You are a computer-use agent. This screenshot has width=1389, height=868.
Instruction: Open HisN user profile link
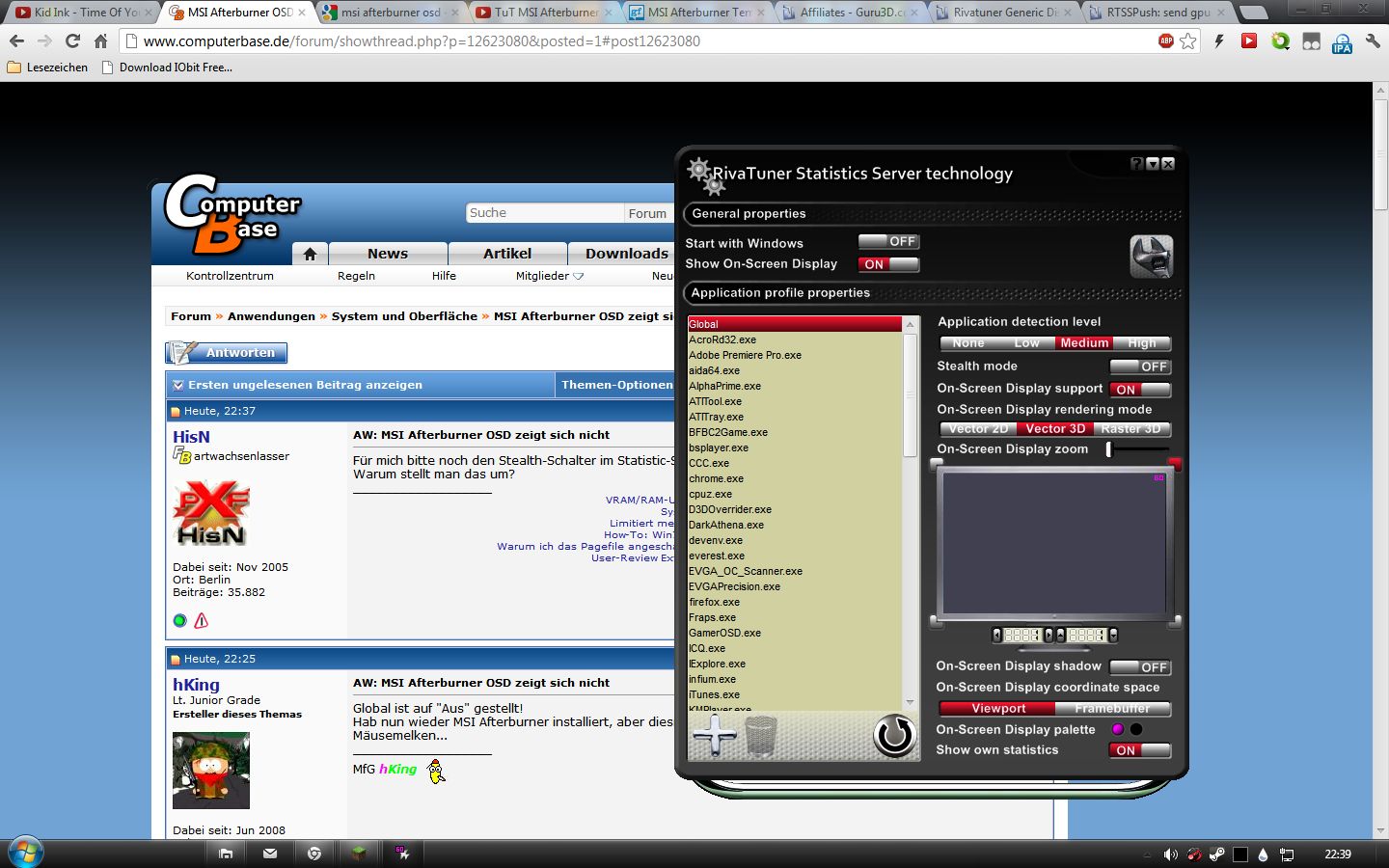tap(191, 437)
